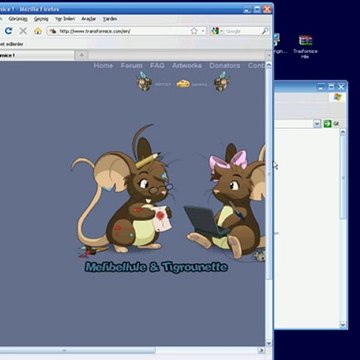This screenshot has width=360, height=360.
Task: Maximize the background Explorer window
Action: (331, 87)
